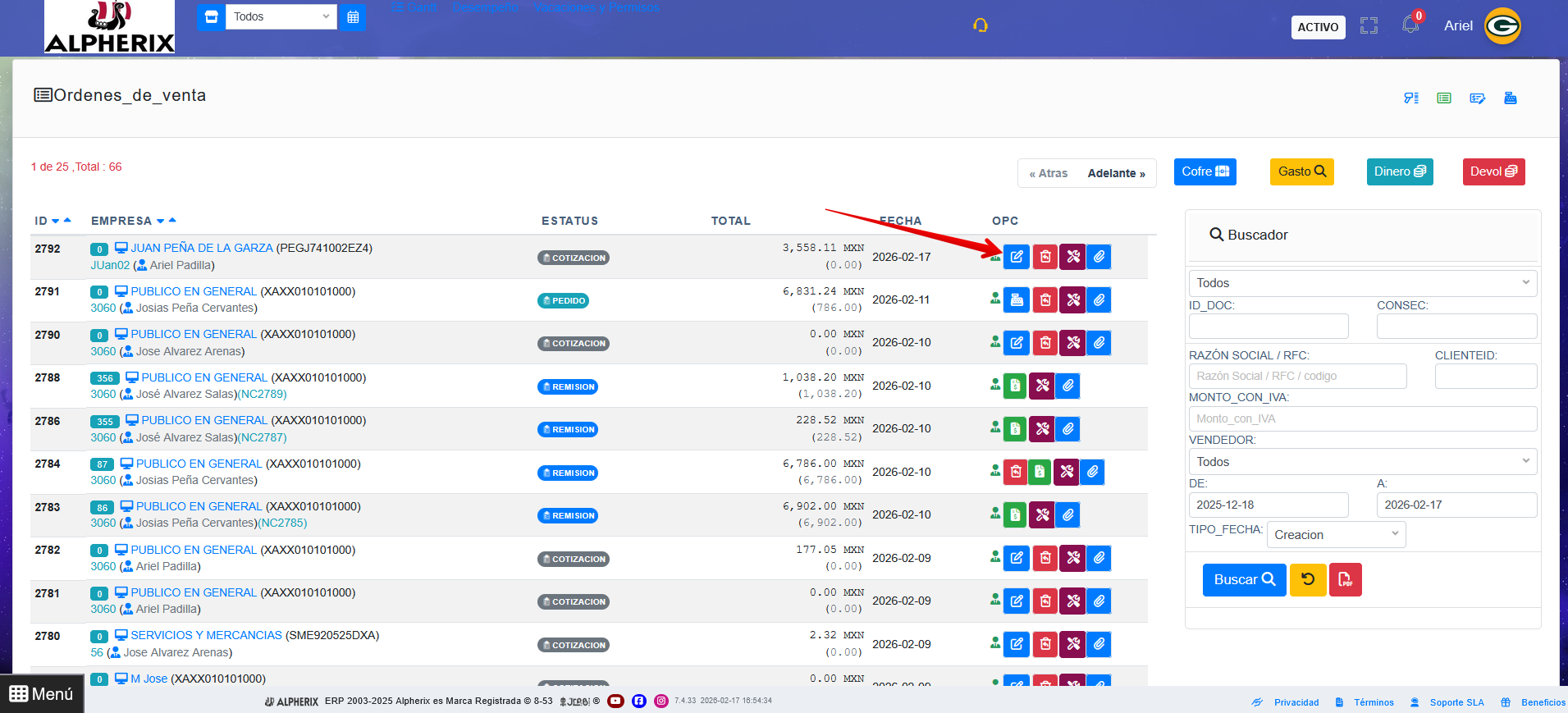The image size is (1568, 713).
Task: Open the notification bell in the header
Action: pos(1410,25)
